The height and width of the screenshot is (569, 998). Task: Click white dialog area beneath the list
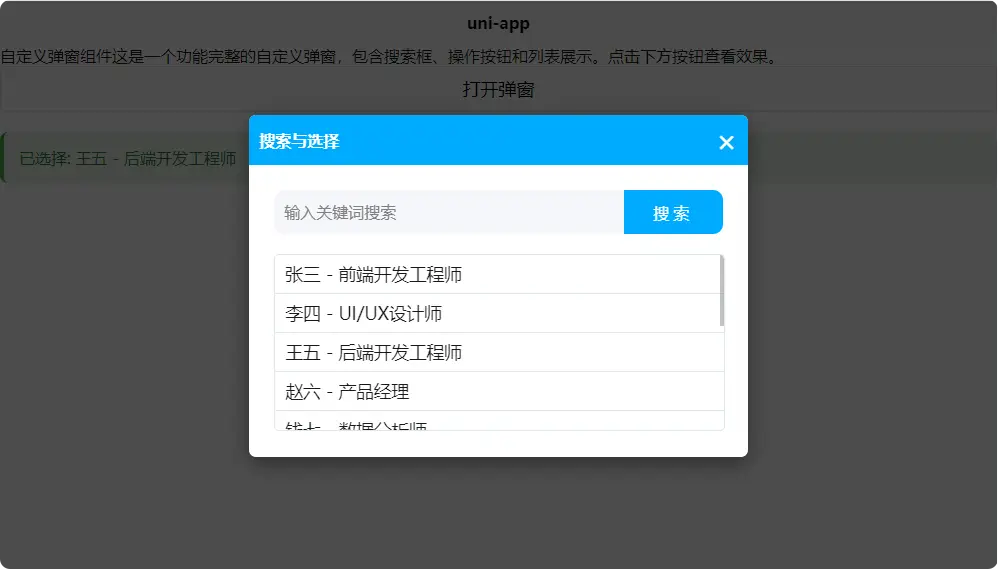click(x=498, y=444)
